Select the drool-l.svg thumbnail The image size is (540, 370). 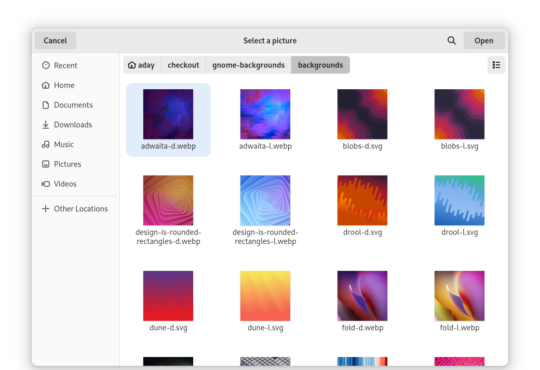point(459,200)
